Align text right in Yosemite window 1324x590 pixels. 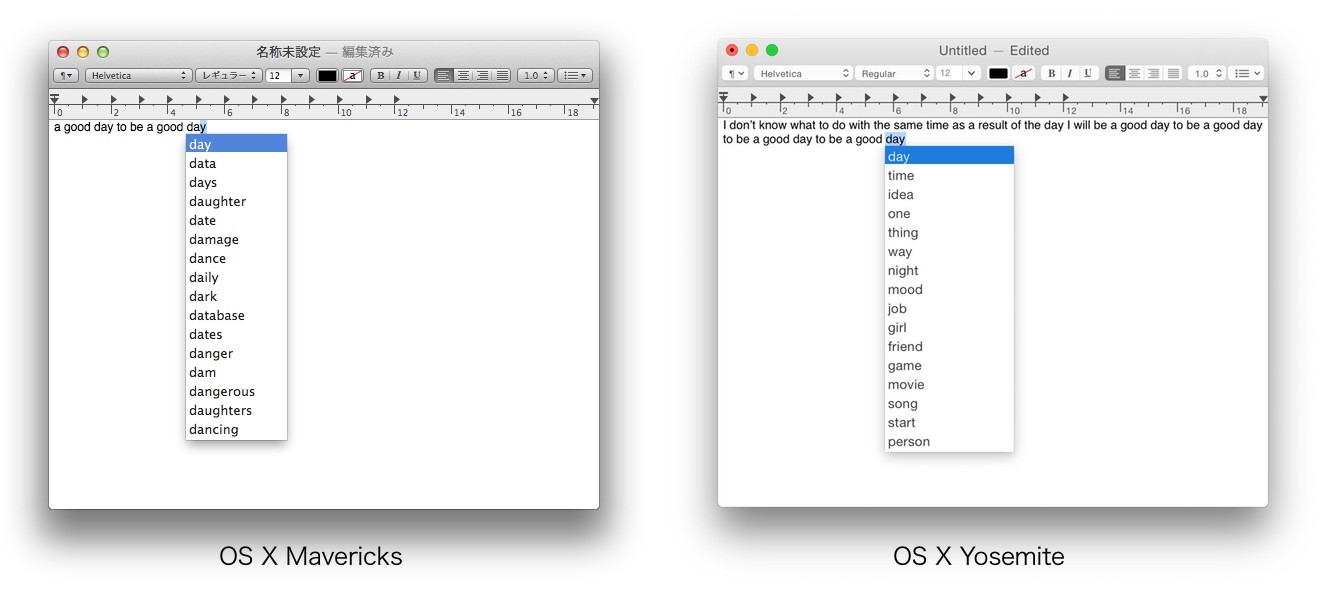pyautogui.click(x=1153, y=74)
